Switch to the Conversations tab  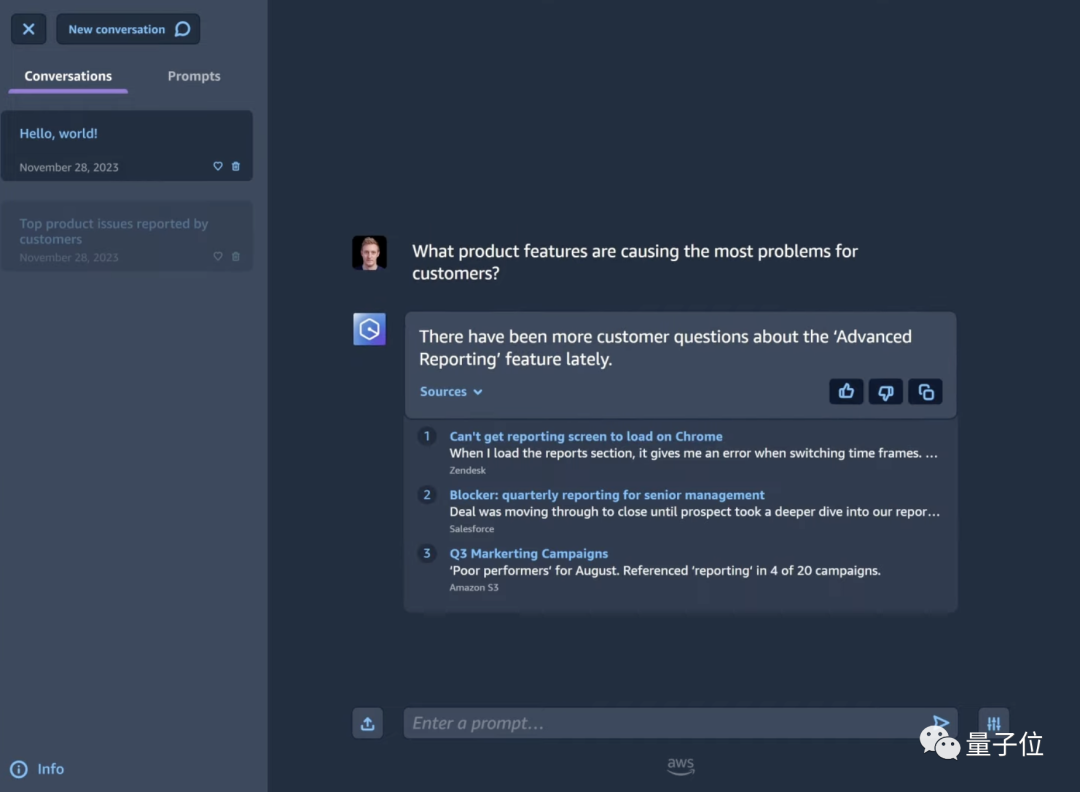[x=68, y=76]
